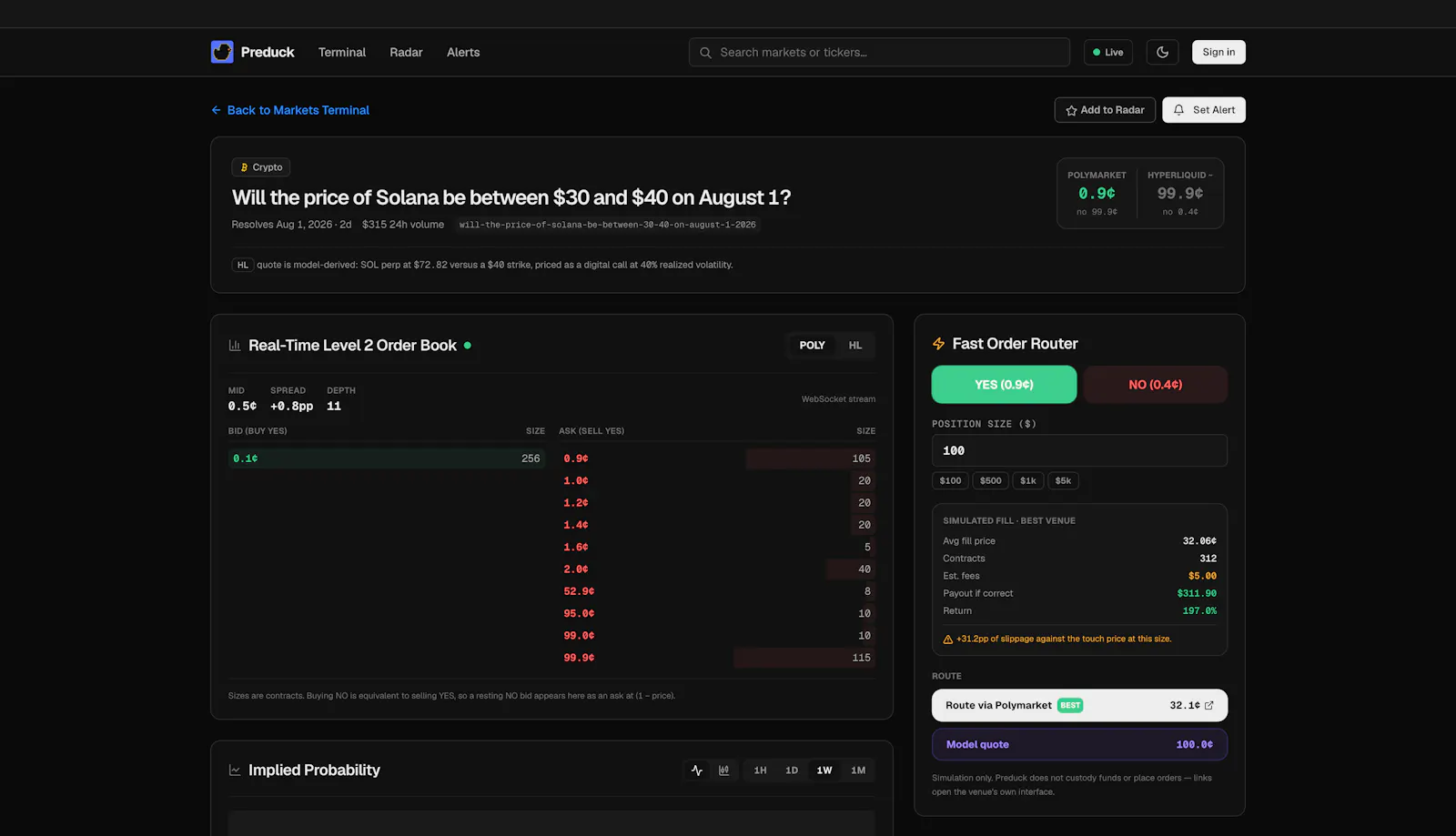Click the HL badge before quote note
The image size is (1456, 836).
pos(243,265)
